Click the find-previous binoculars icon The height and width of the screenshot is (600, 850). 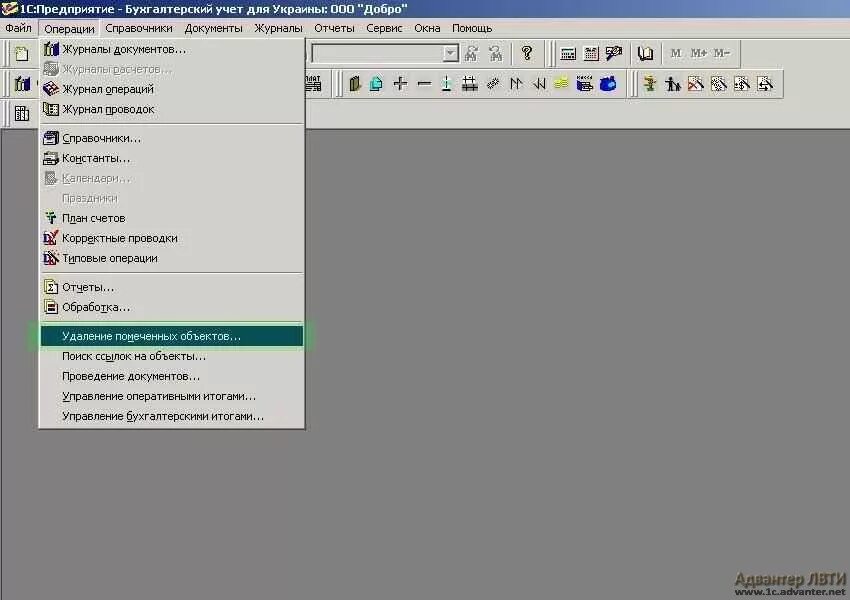coord(495,53)
